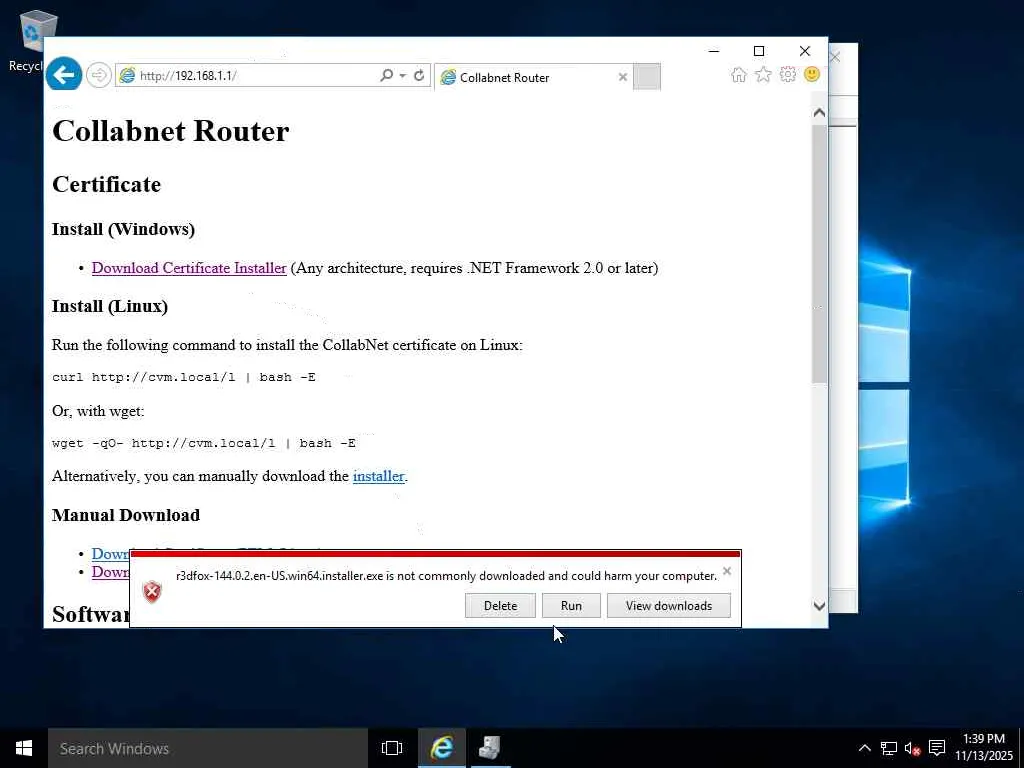
Task: Delete the downloaded r3dfox installer
Action: tap(500, 605)
